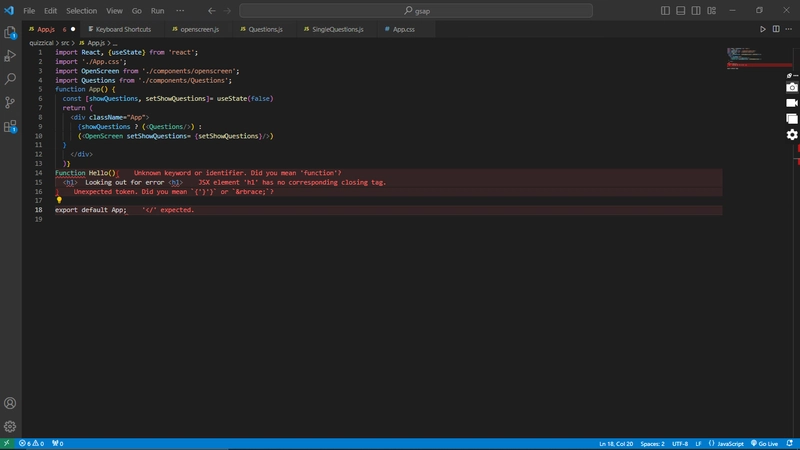Screen dimensions: 800x450
Task: Expand the more menus ellipsis
Action: tap(180, 11)
